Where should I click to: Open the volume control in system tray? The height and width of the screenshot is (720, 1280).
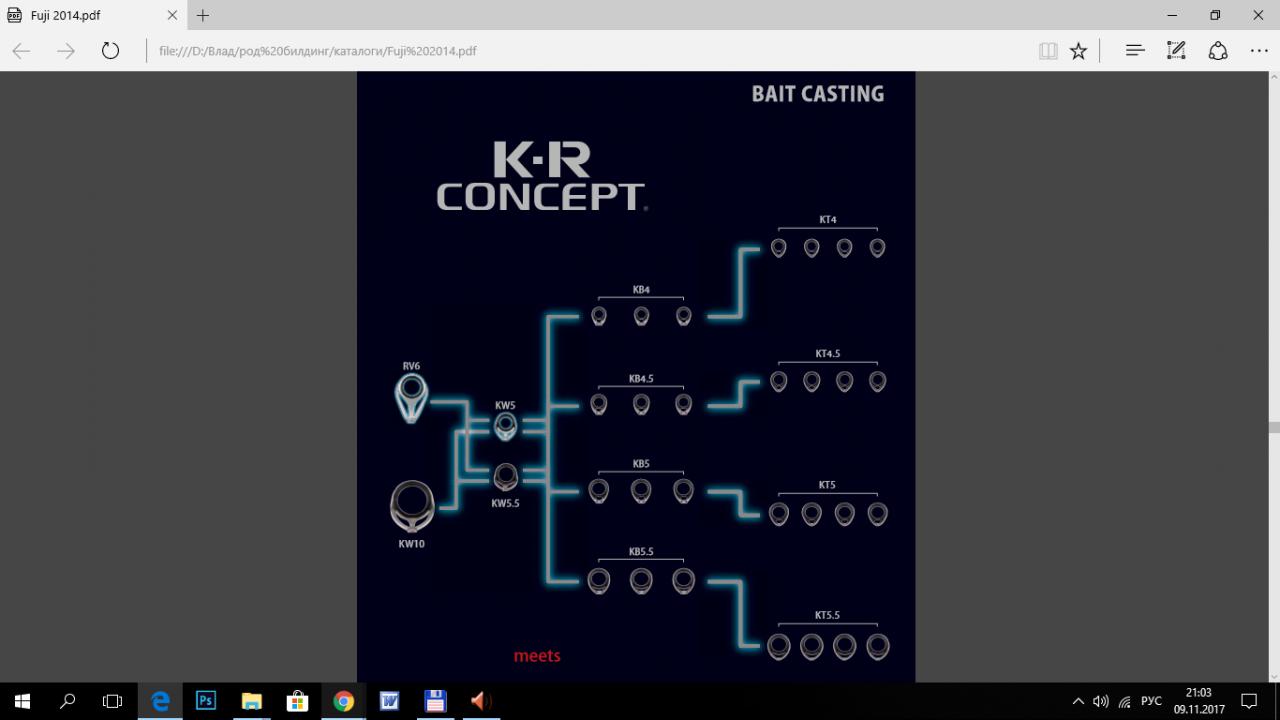pos(1101,701)
